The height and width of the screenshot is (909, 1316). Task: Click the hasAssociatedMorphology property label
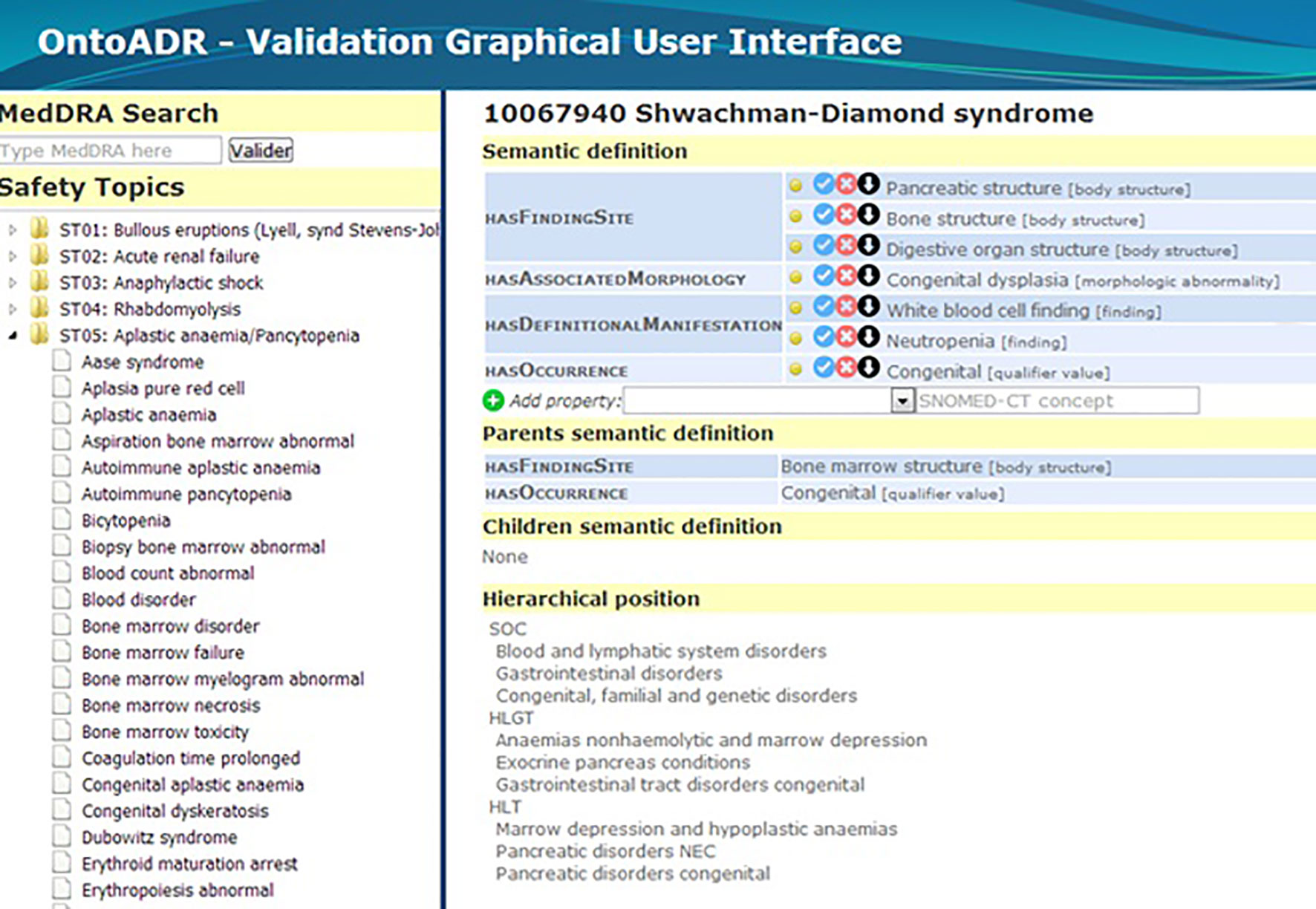point(615,279)
